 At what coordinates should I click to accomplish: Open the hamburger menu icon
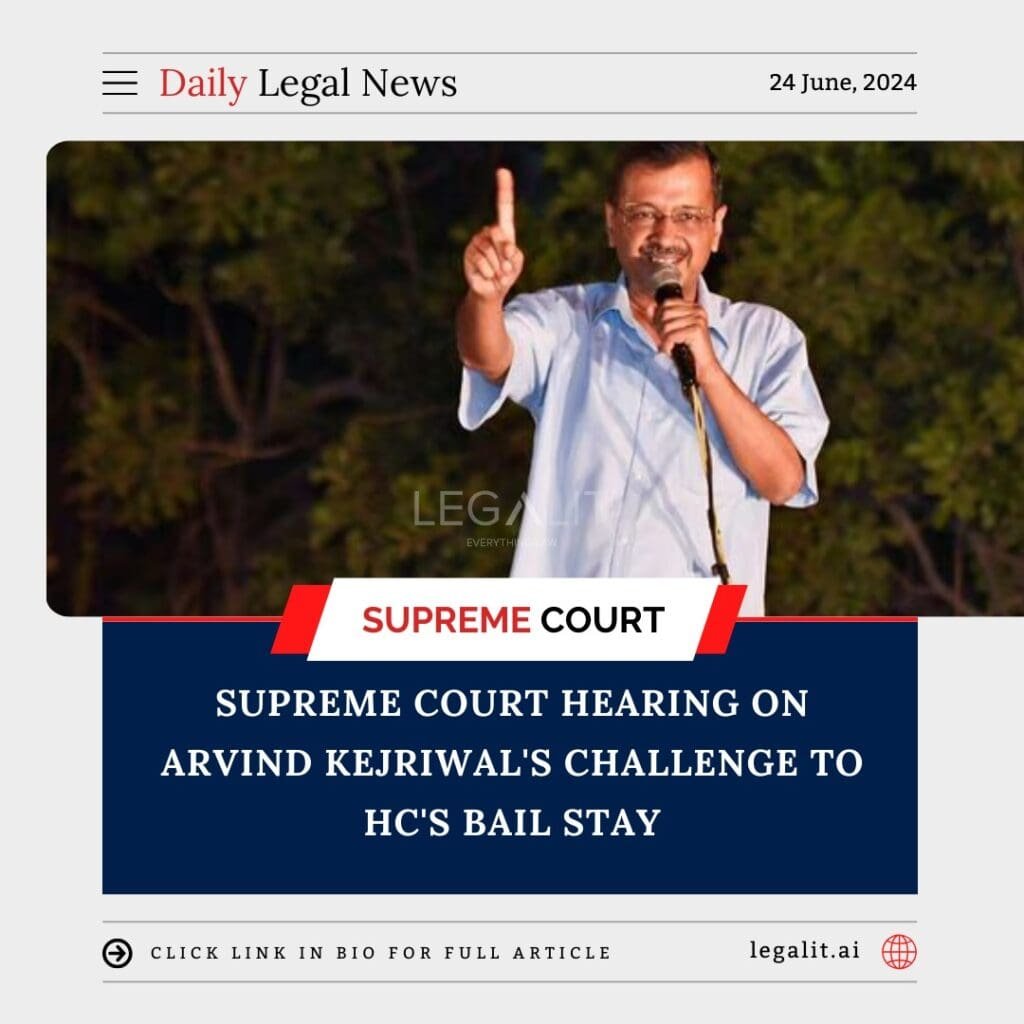(120, 83)
